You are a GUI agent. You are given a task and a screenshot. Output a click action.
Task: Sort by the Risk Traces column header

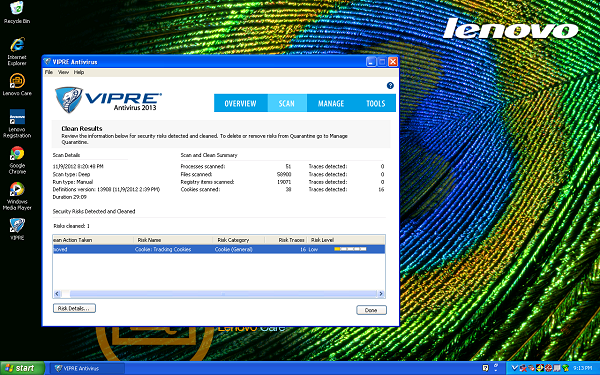(285, 240)
